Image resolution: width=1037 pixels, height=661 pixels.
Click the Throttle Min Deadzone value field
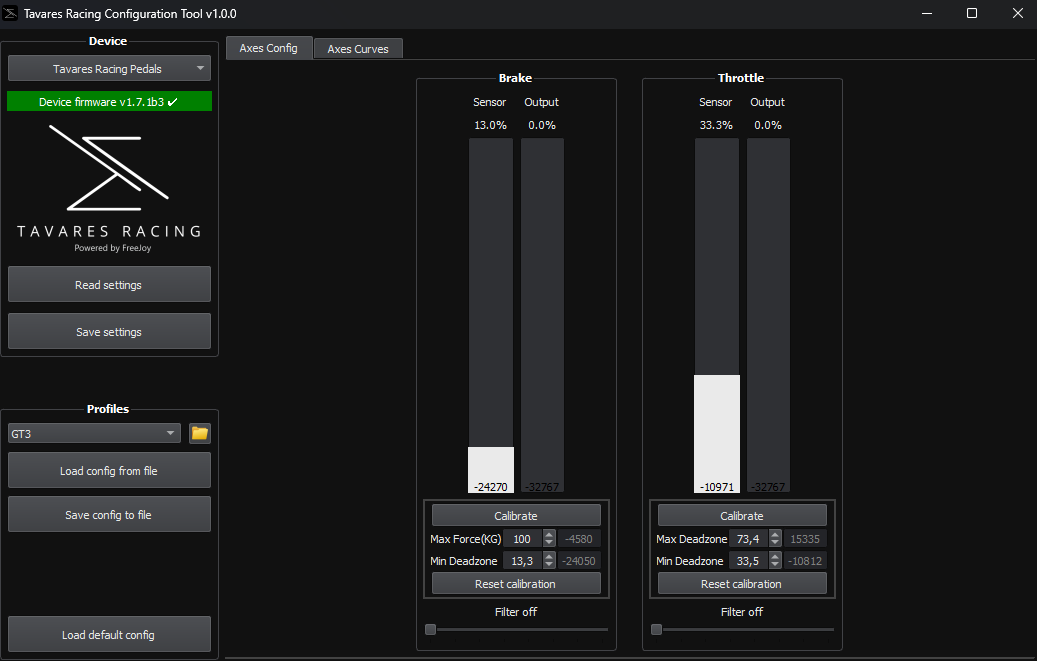pyautogui.click(x=747, y=561)
